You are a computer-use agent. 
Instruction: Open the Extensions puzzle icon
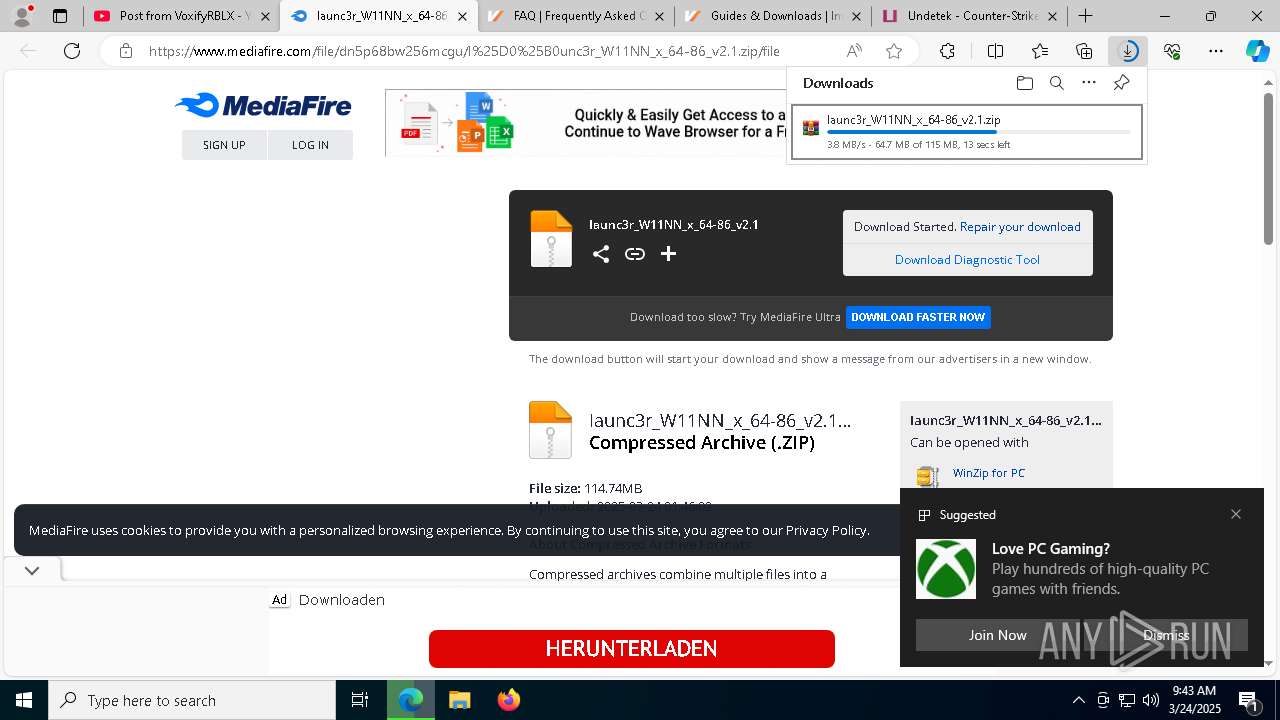pyautogui.click(x=947, y=51)
